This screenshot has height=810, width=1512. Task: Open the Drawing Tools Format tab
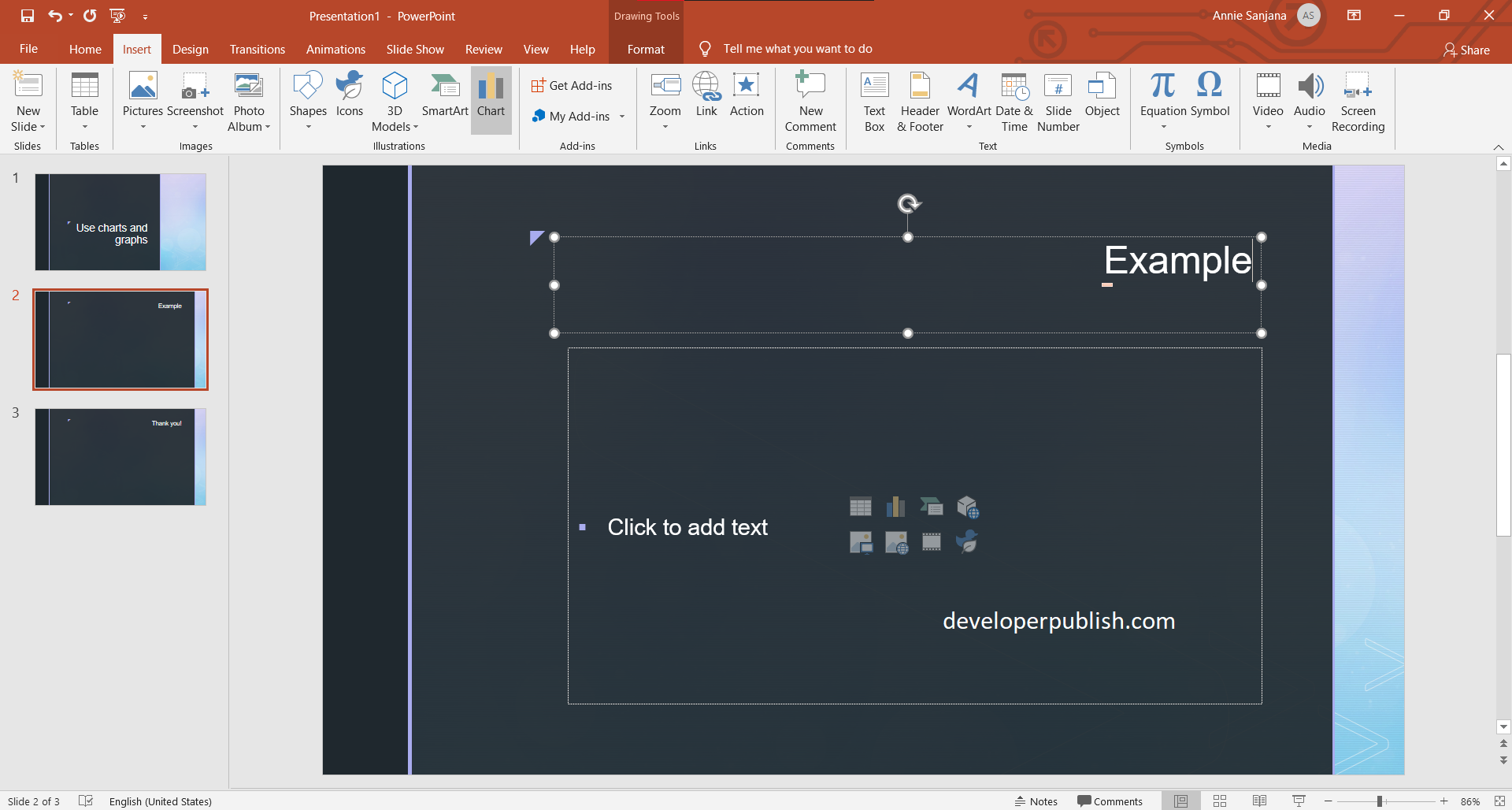click(x=645, y=49)
